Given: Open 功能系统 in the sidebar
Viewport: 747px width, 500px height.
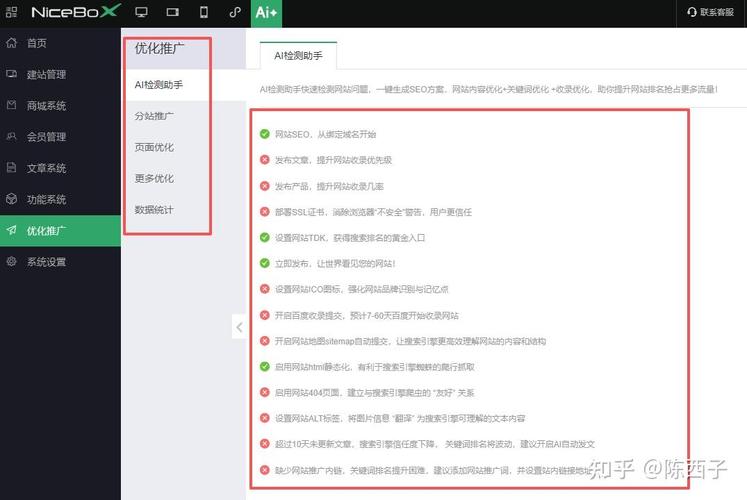Looking at the screenshot, I should (61, 200).
